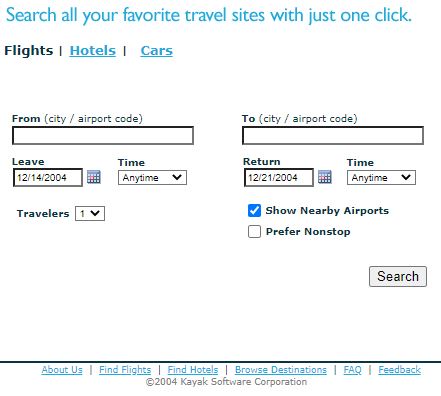Select the Flights tab

coord(29,51)
